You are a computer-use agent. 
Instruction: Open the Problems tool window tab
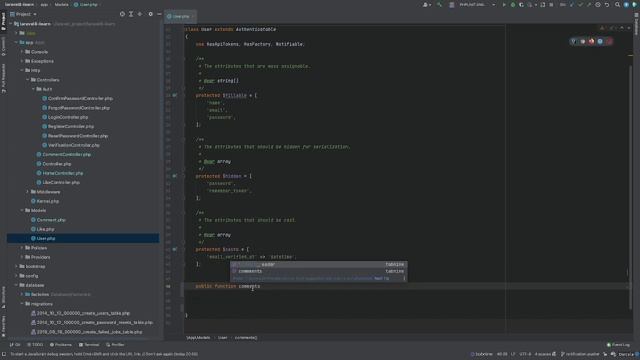pos(60,345)
